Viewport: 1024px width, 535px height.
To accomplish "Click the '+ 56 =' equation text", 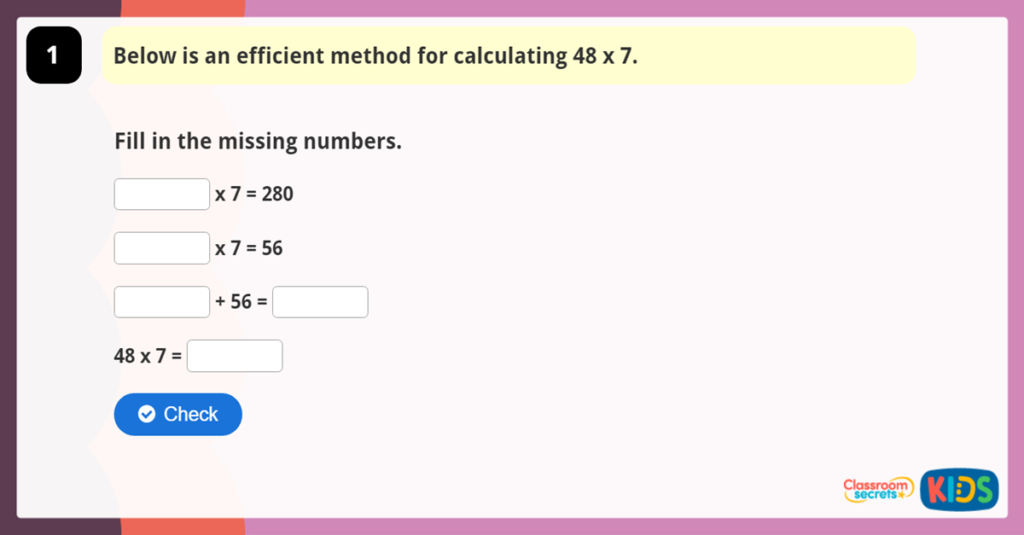I will [x=241, y=302].
